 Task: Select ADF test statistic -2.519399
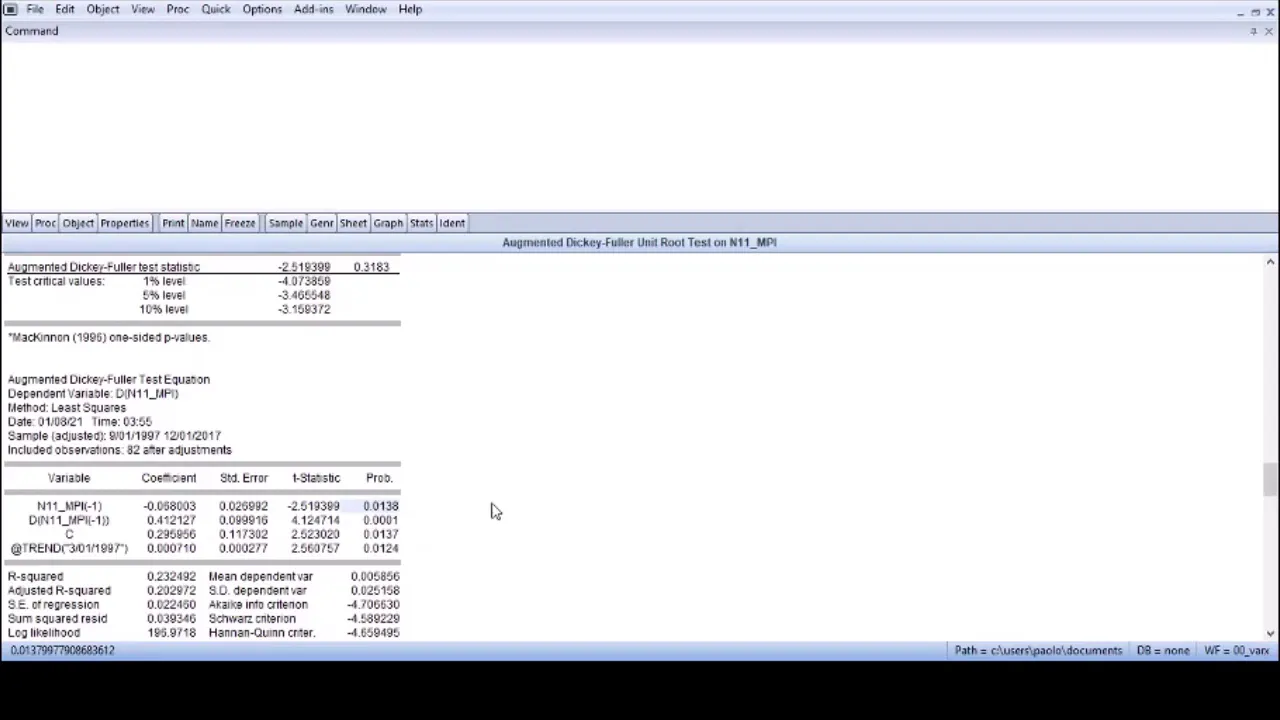[304, 267]
